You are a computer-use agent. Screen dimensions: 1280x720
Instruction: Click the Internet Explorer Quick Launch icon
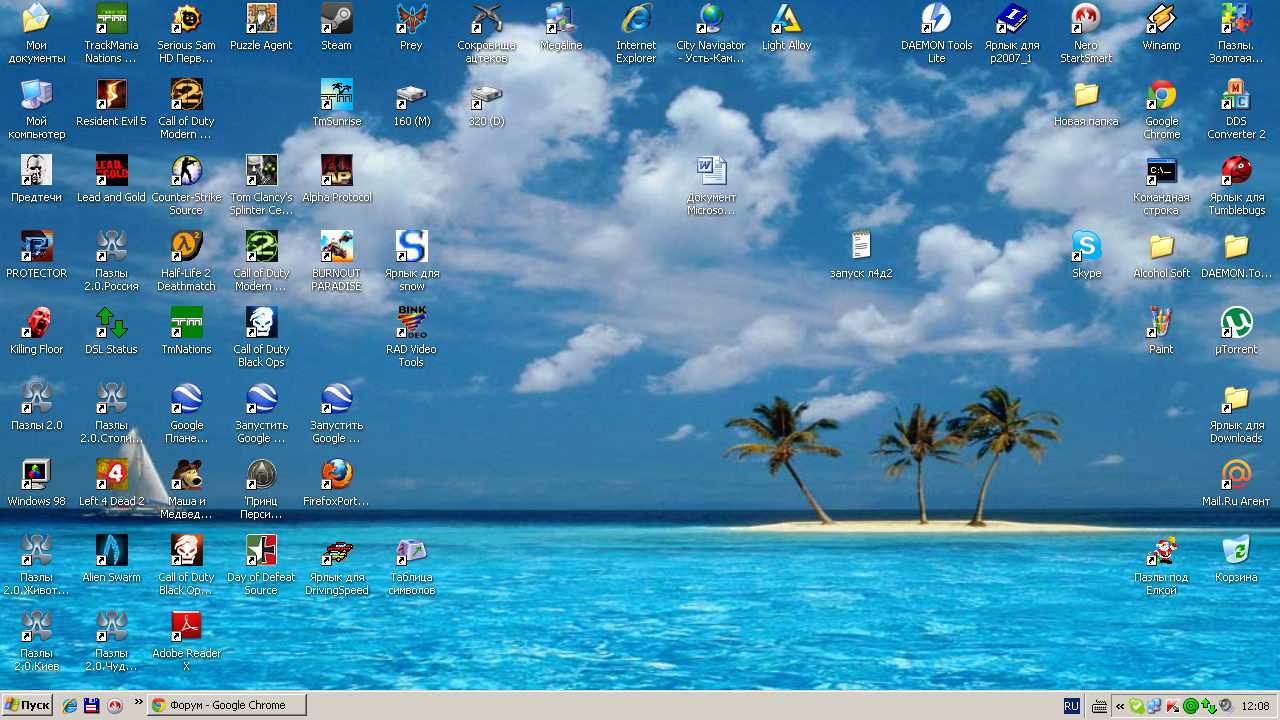[70, 705]
